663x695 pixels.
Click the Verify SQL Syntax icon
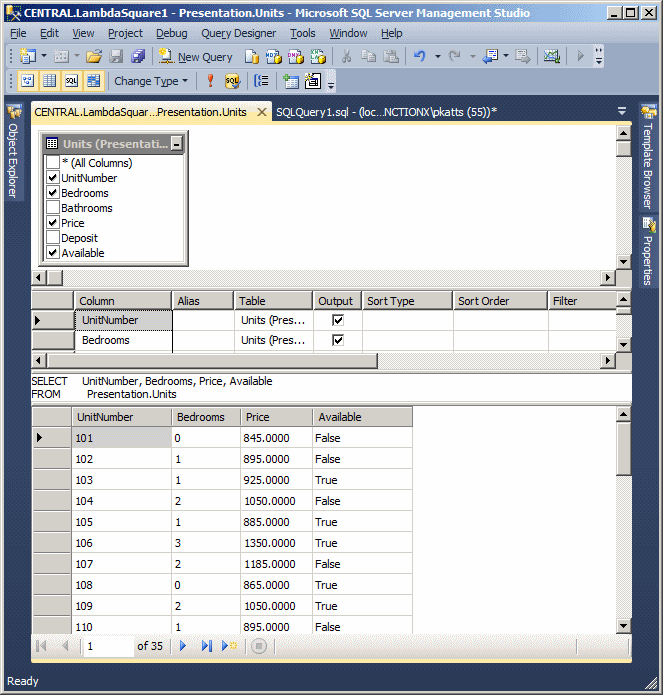click(x=232, y=81)
